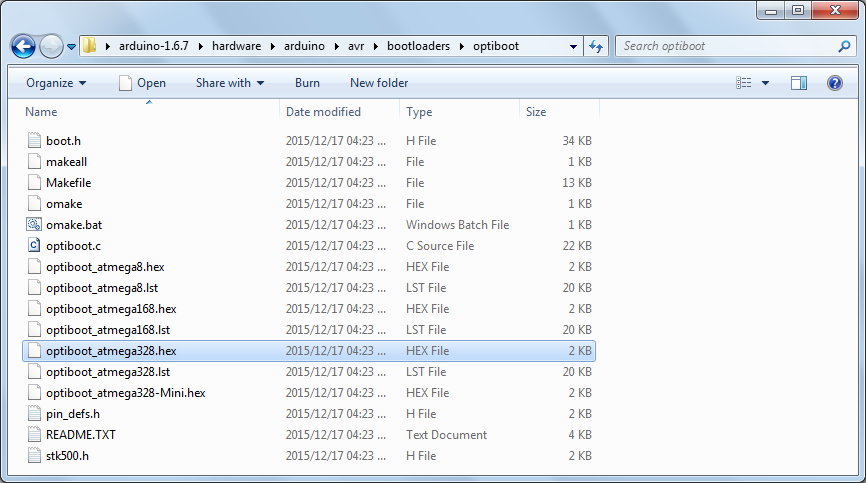Image resolution: width=866 pixels, height=483 pixels.
Task: Expand the address bar history dropdown
Action: pos(573,46)
